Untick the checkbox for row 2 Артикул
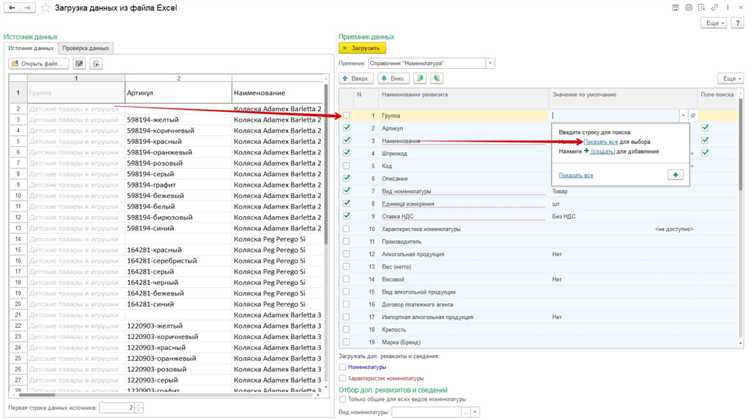The height and width of the screenshot is (420, 750). (346, 128)
